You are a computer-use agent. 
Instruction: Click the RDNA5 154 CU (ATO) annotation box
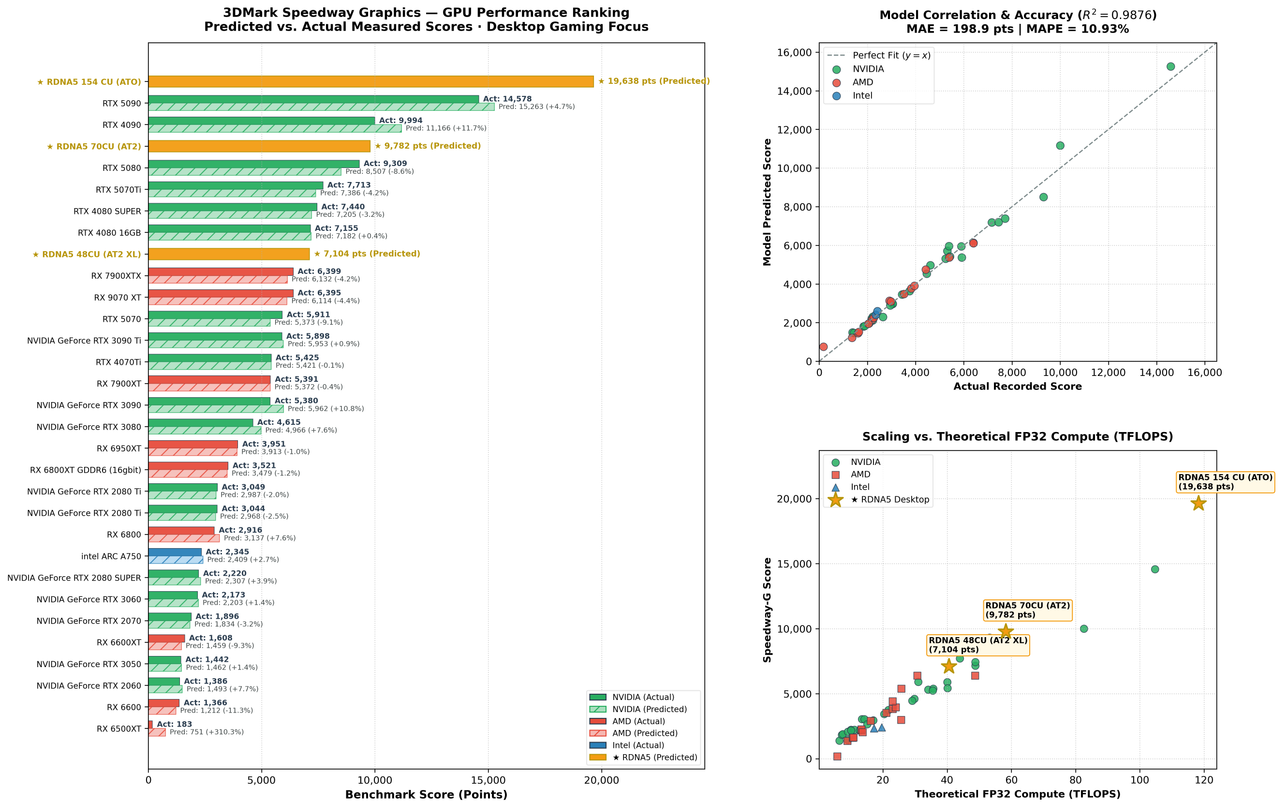[x=1225, y=482]
